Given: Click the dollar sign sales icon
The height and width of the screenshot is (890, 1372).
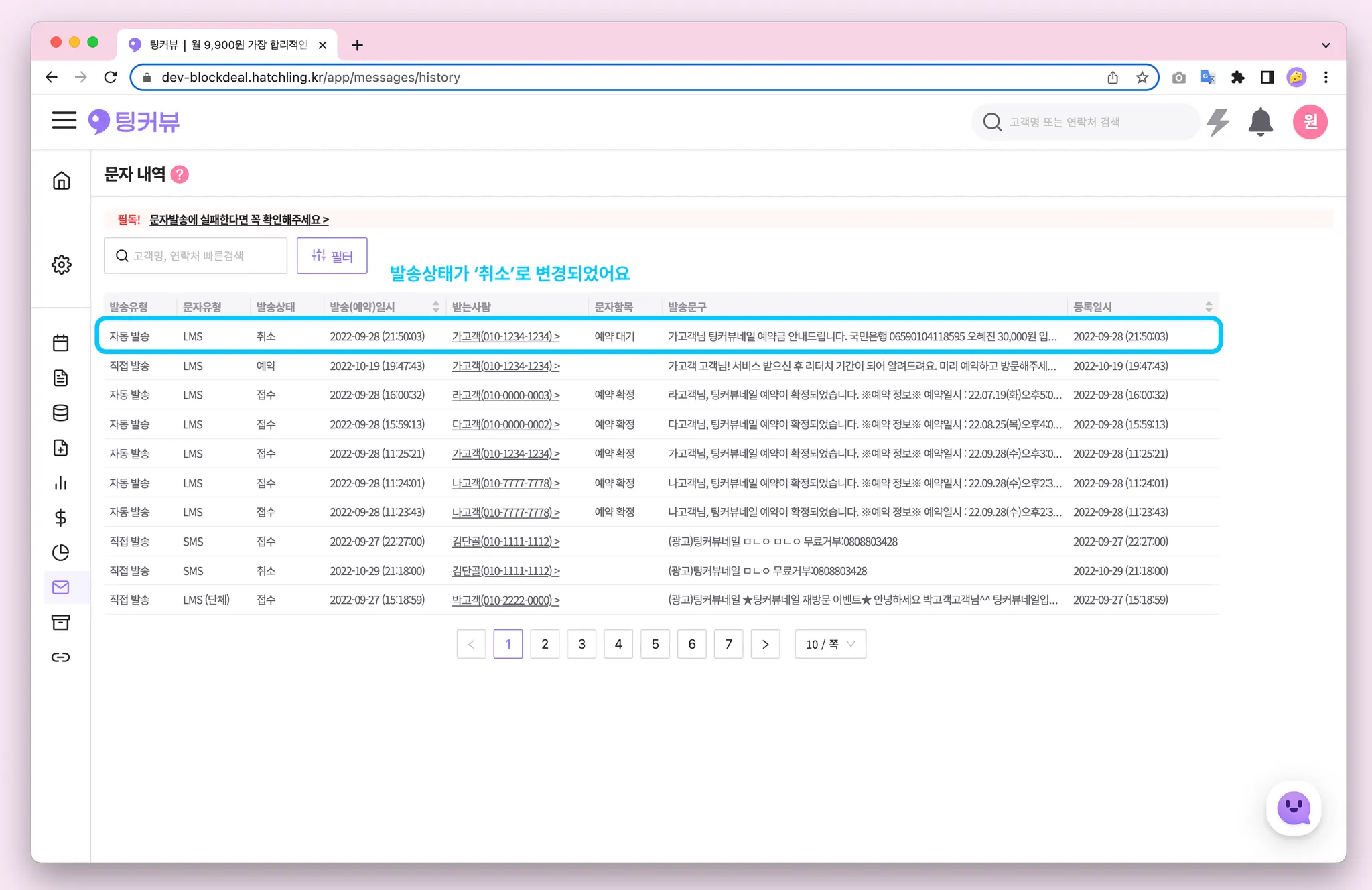Looking at the screenshot, I should 61,517.
